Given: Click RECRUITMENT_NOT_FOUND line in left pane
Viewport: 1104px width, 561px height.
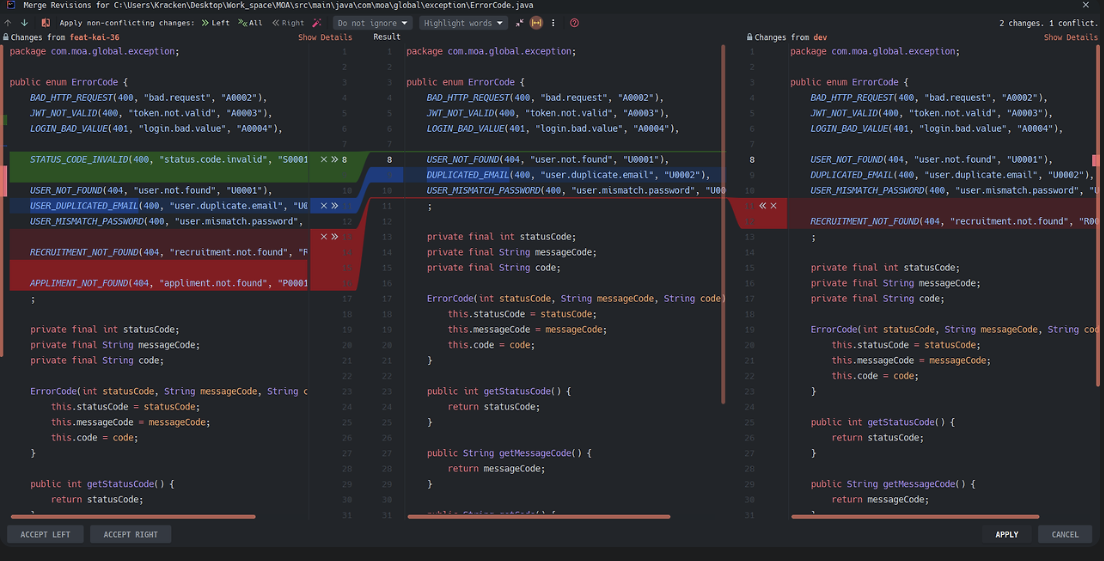Looking at the screenshot, I should [169, 252].
